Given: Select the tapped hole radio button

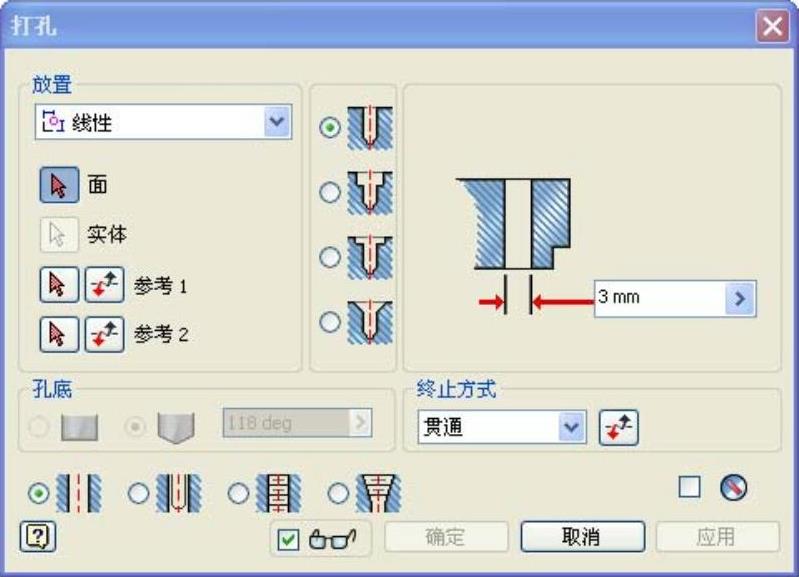Looking at the screenshot, I should [238, 493].
